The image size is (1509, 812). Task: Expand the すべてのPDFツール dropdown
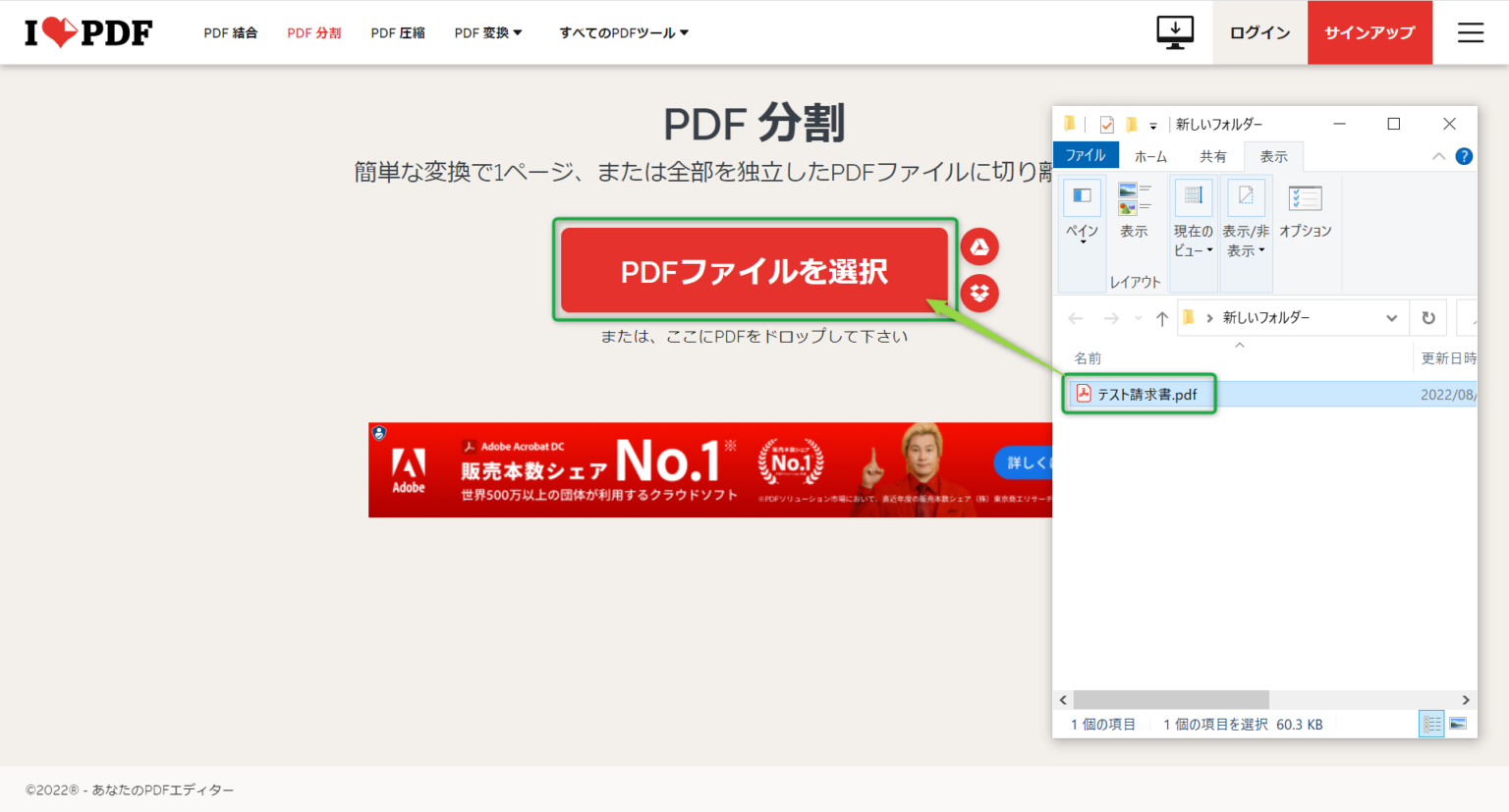[623, 31]
